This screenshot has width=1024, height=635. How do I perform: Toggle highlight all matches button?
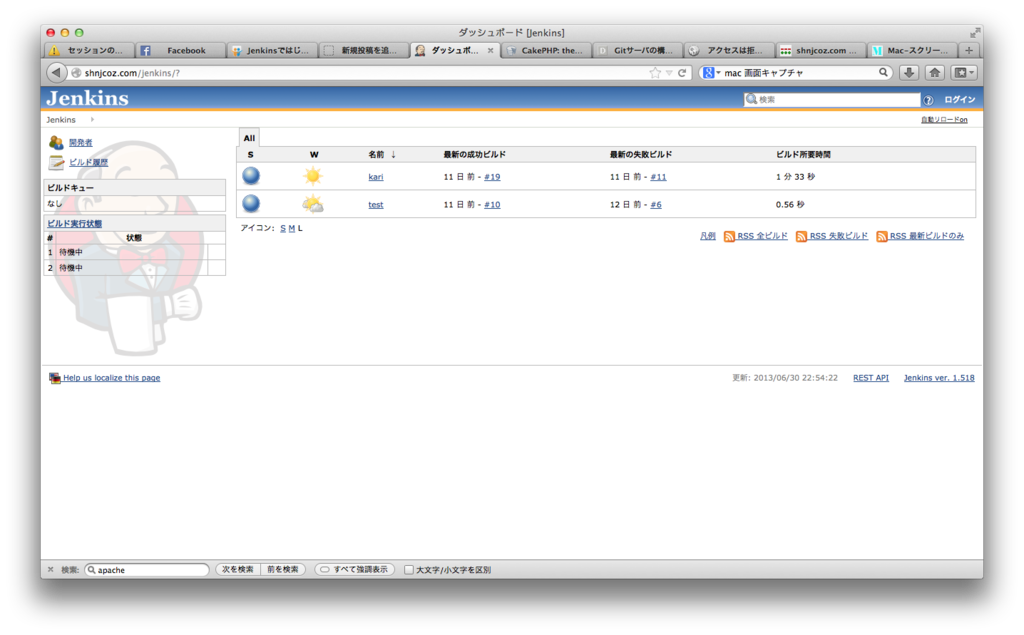coord(355,570)
